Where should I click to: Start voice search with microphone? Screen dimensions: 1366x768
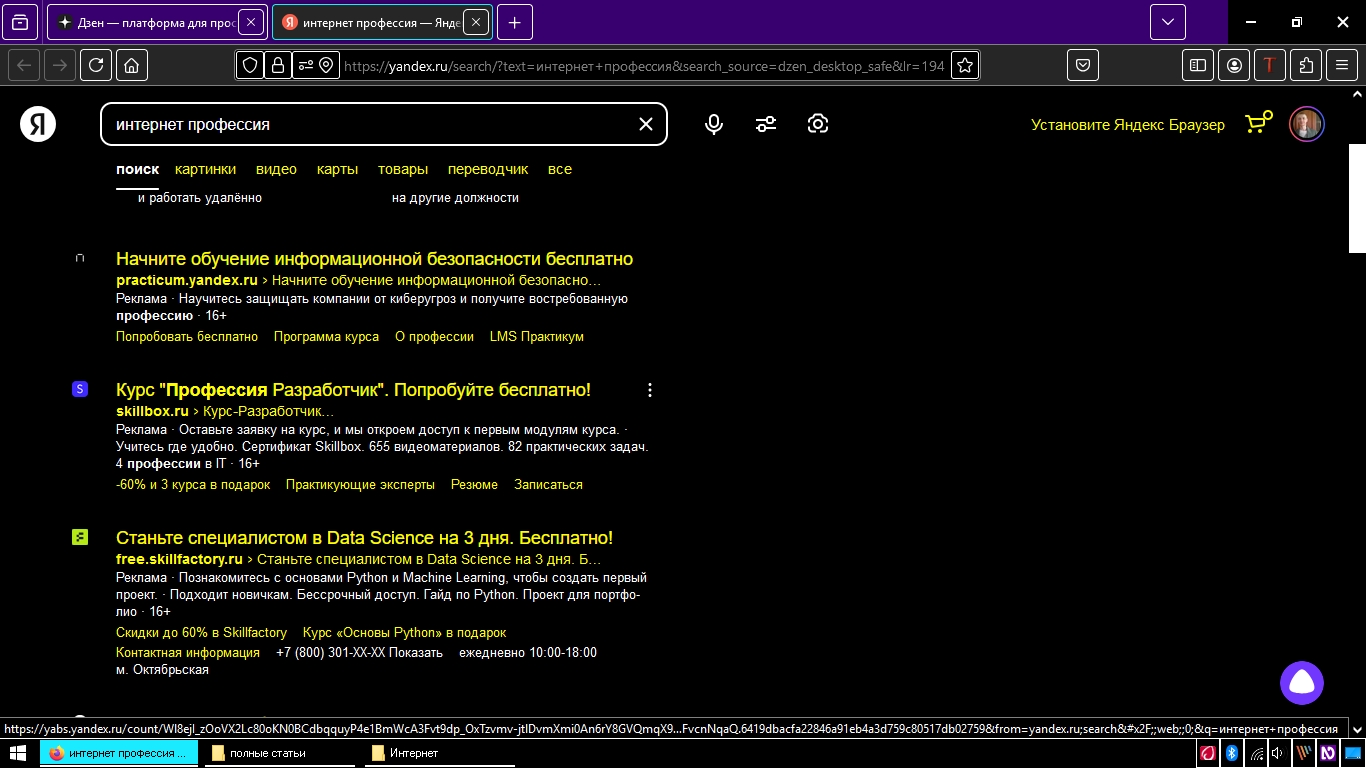[x=714, y=124]
